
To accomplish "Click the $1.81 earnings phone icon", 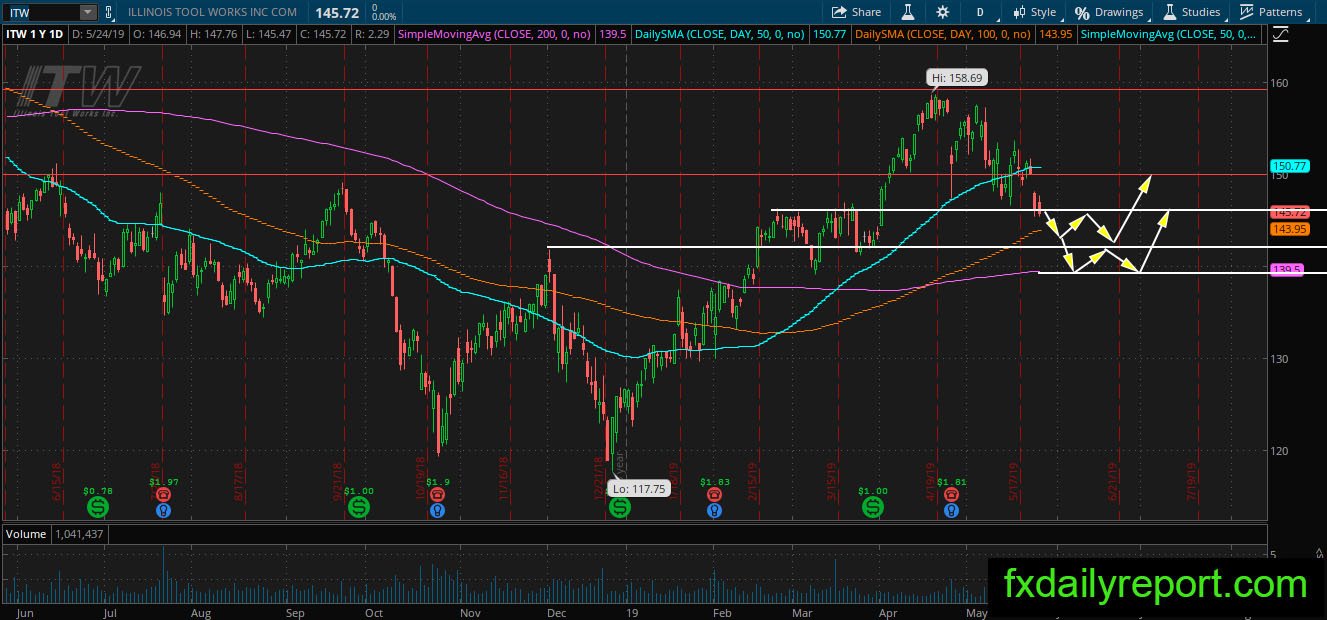I will [951, 494].
